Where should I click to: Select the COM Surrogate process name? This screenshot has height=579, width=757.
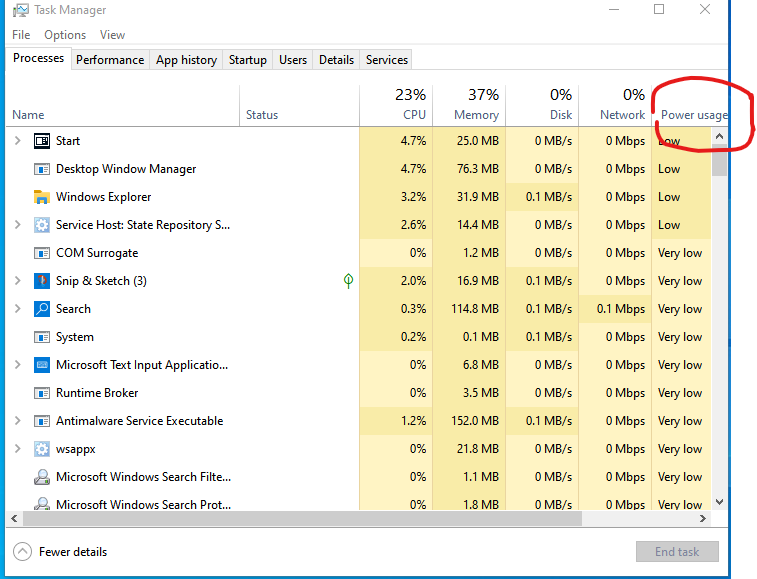(x=97, y=253)
